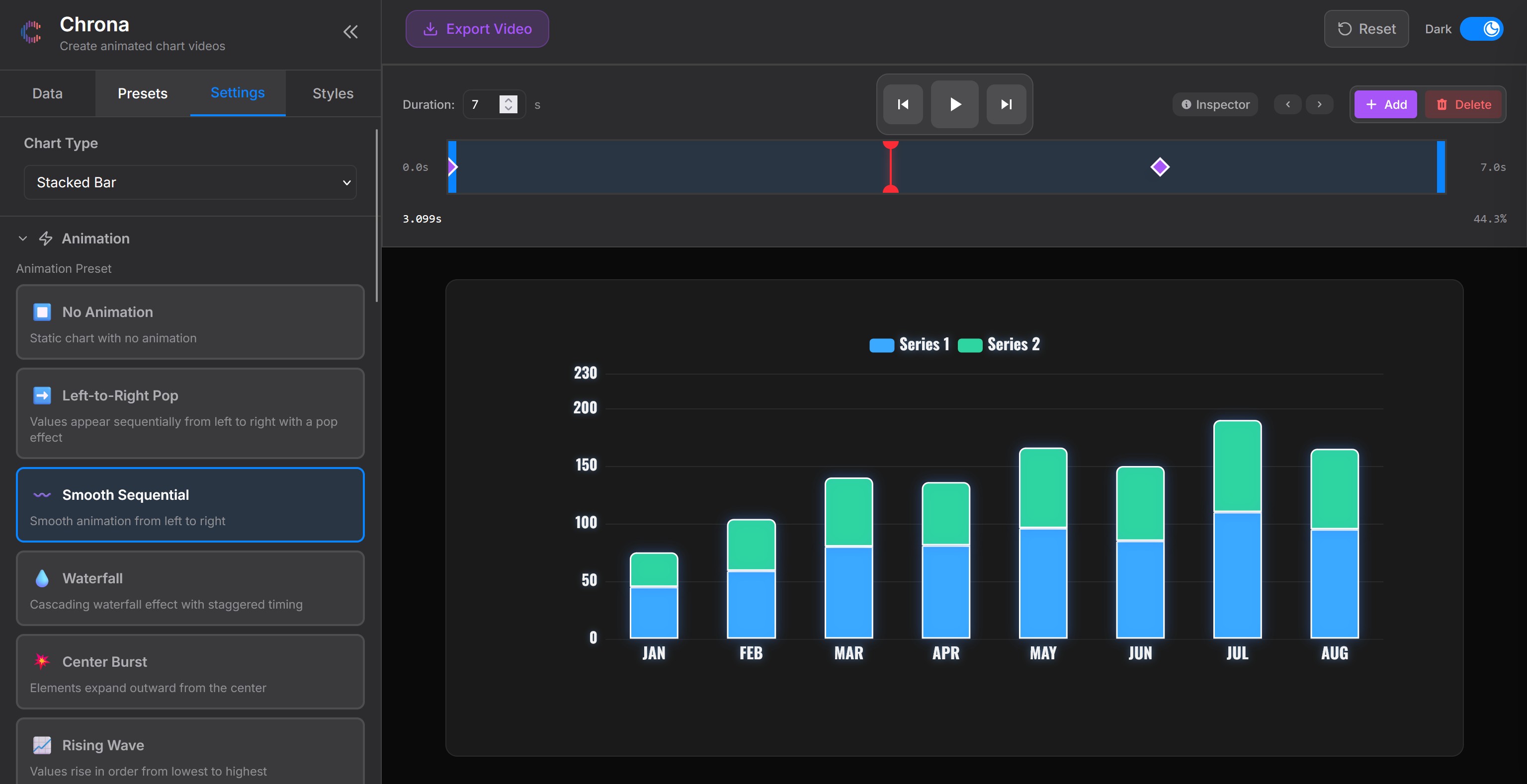
Task: Delete the selected keyframe
Action: point(1463,104)
